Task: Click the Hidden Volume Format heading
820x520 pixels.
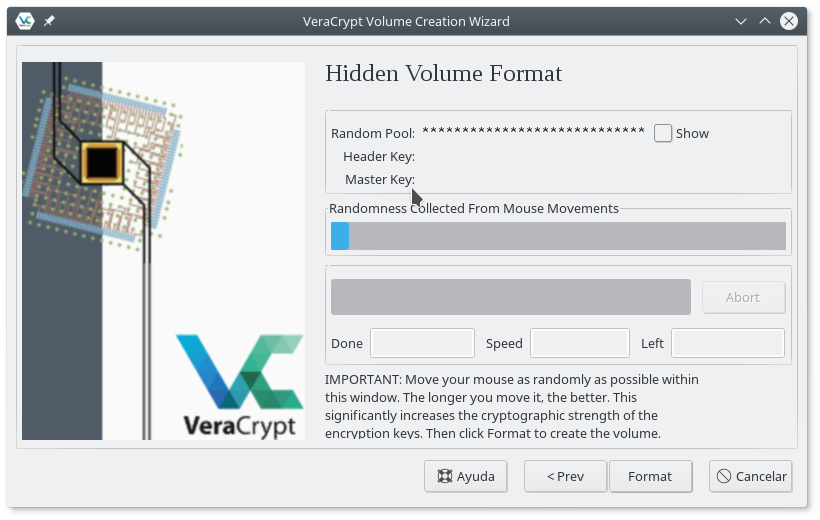Action: tap(444, 74)
